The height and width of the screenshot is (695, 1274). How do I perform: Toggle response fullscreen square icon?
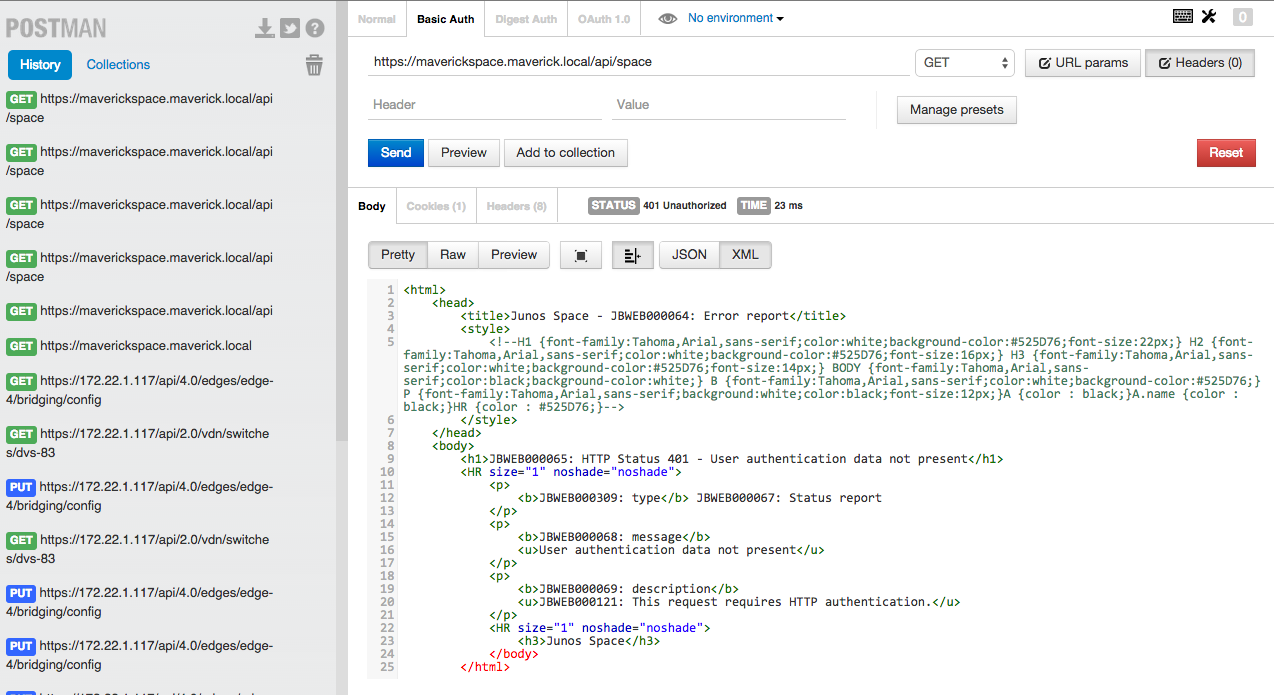(581, 255)
